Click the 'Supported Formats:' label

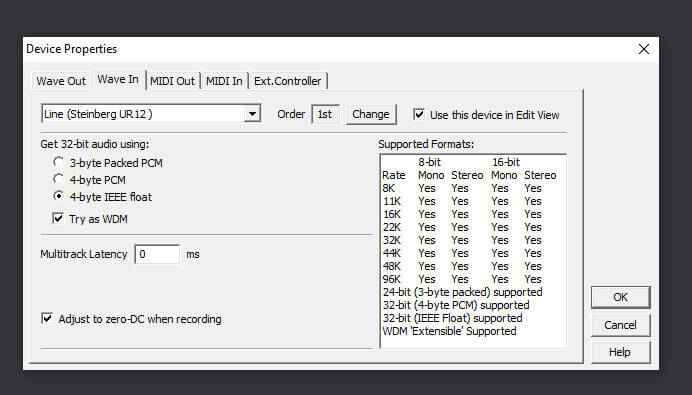(x=426, y=144)
